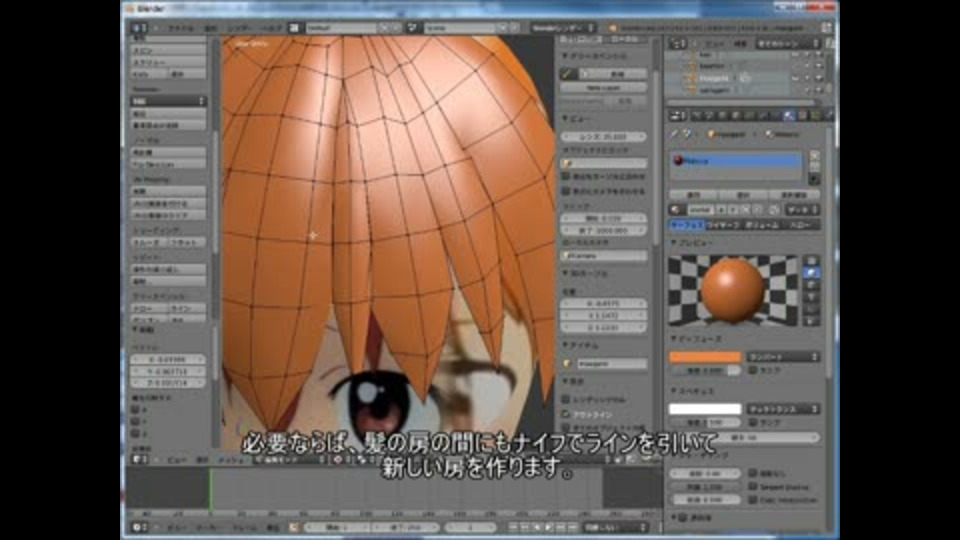
Task: Open outliner editor type icon
Action: (678, 44)
